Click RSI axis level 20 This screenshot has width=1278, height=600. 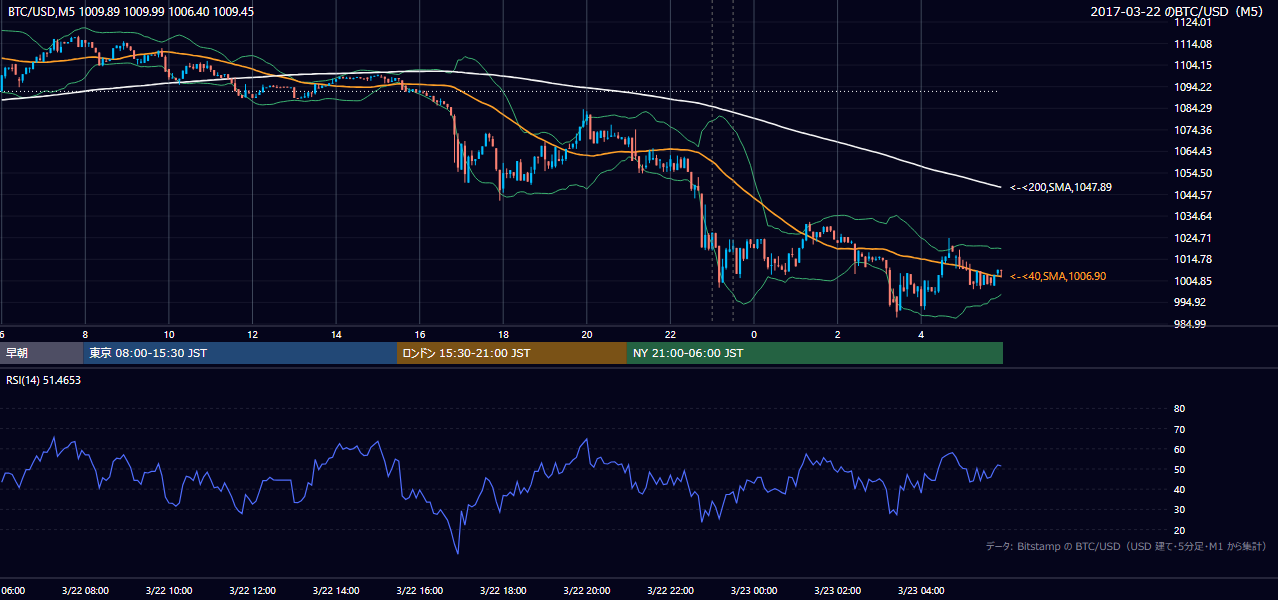pos(1179,530)
